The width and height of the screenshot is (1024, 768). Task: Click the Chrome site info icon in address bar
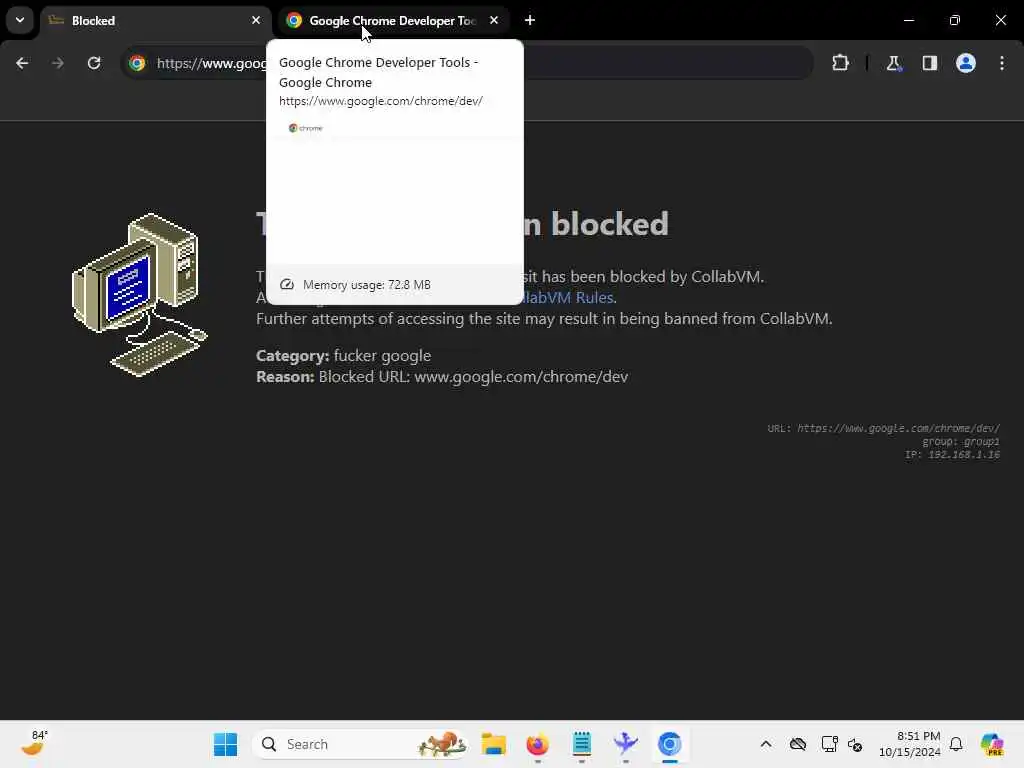(x=137, y=63)
